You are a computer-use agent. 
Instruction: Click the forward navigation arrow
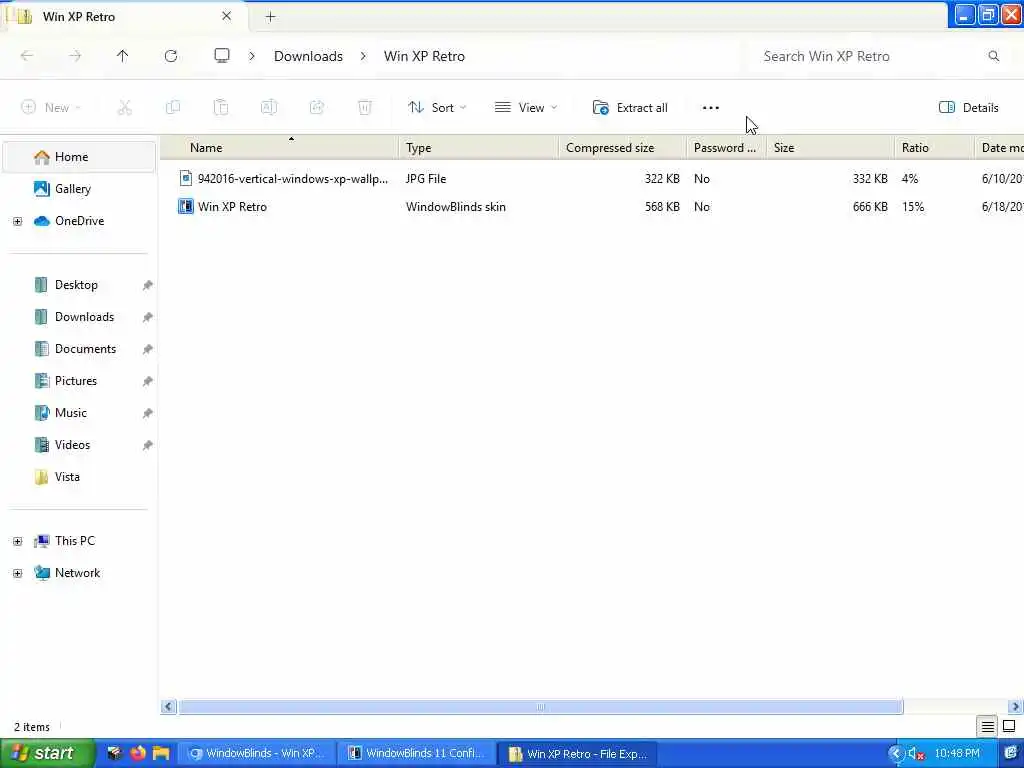coord(75,56)
